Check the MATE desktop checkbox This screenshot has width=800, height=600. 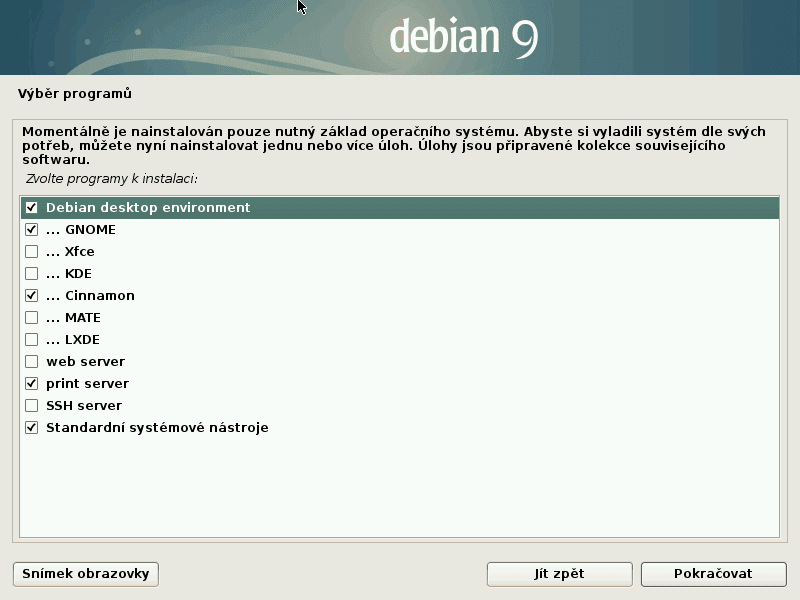[x=32, y=317]
